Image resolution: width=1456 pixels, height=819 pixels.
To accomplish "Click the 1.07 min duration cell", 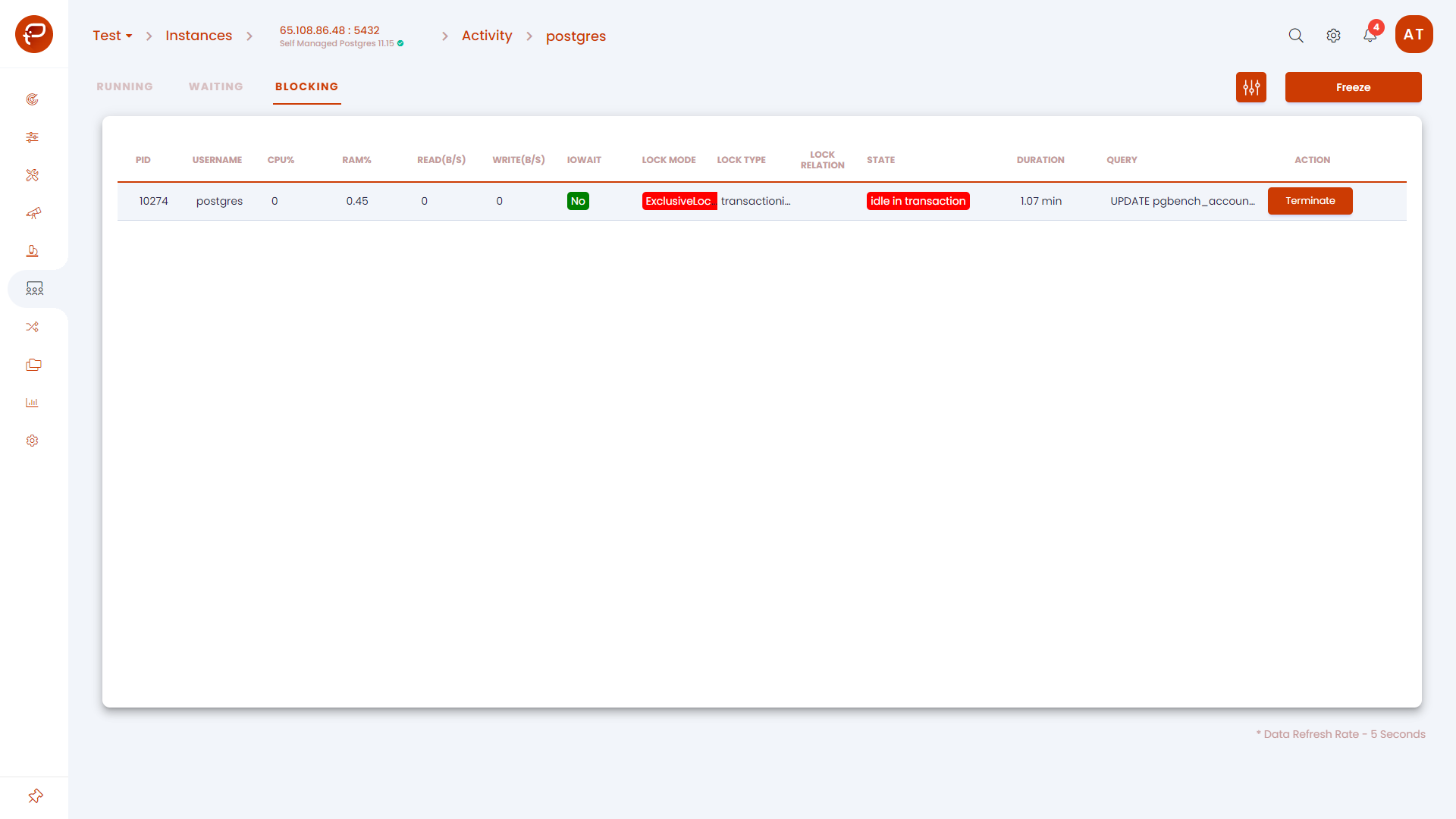I will [1040, 201].
